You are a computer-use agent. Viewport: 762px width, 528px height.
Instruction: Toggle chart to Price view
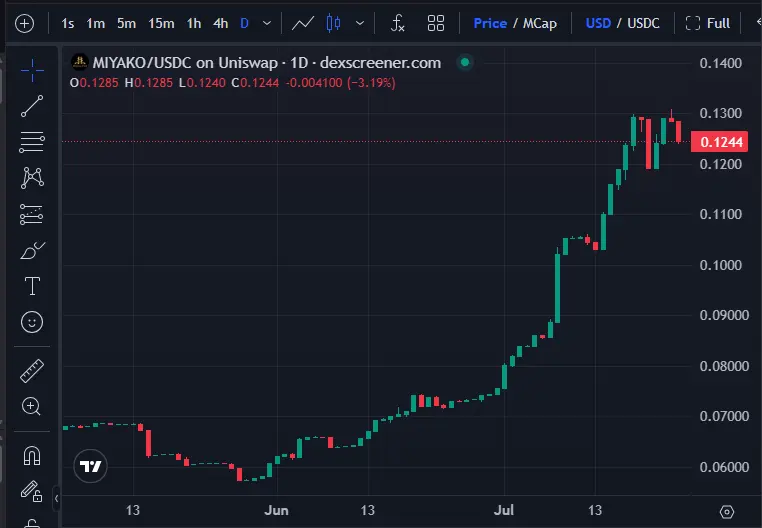(x=490, y=23)
